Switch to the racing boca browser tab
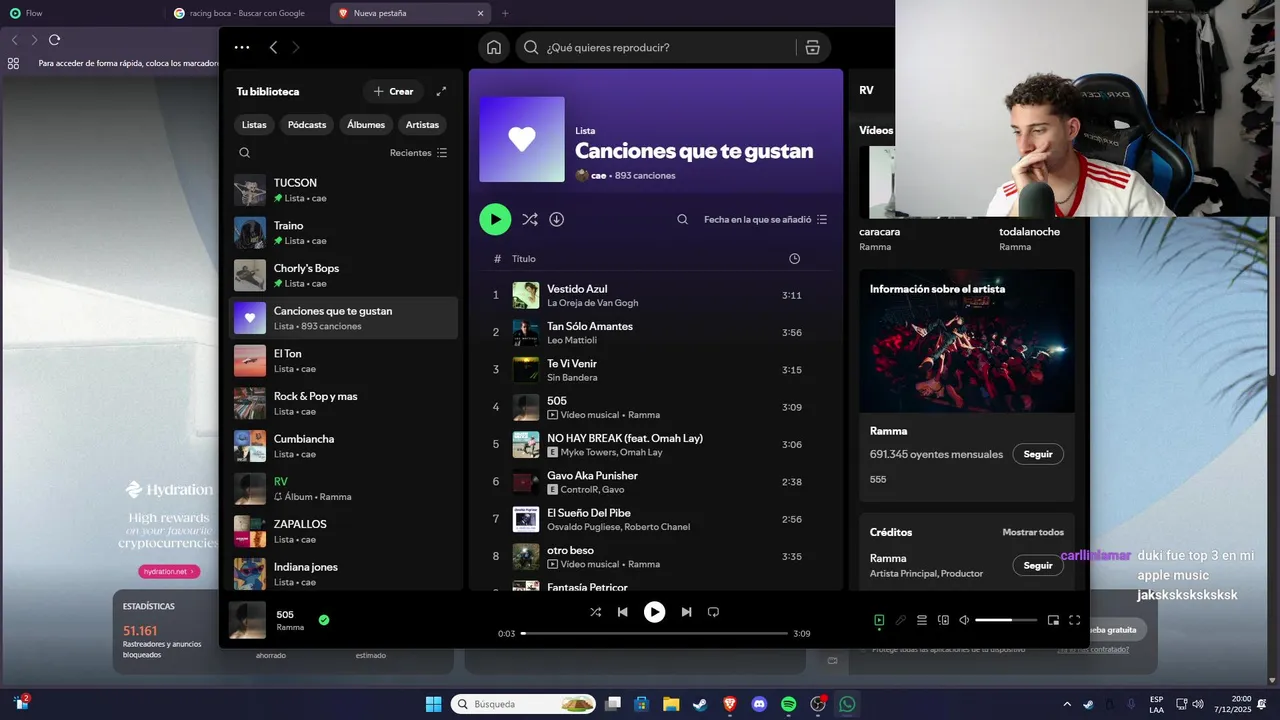Screen dimensions: 1280x720 (247, 13)
